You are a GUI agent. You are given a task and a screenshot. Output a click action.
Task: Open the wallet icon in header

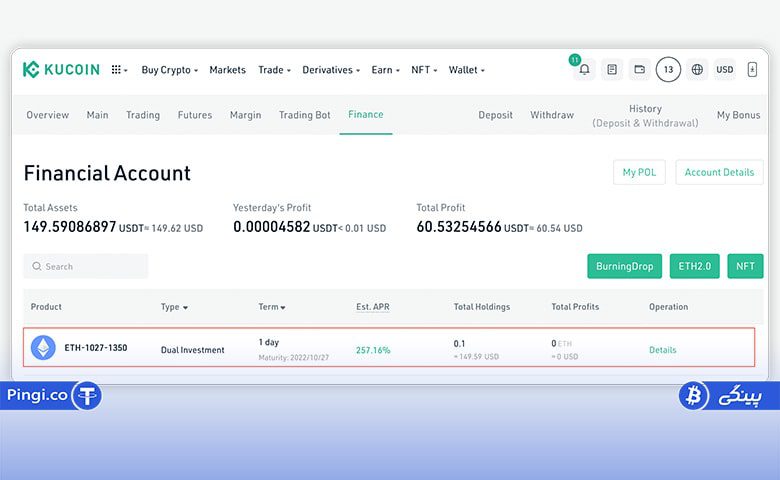click(x=640, y=70)
